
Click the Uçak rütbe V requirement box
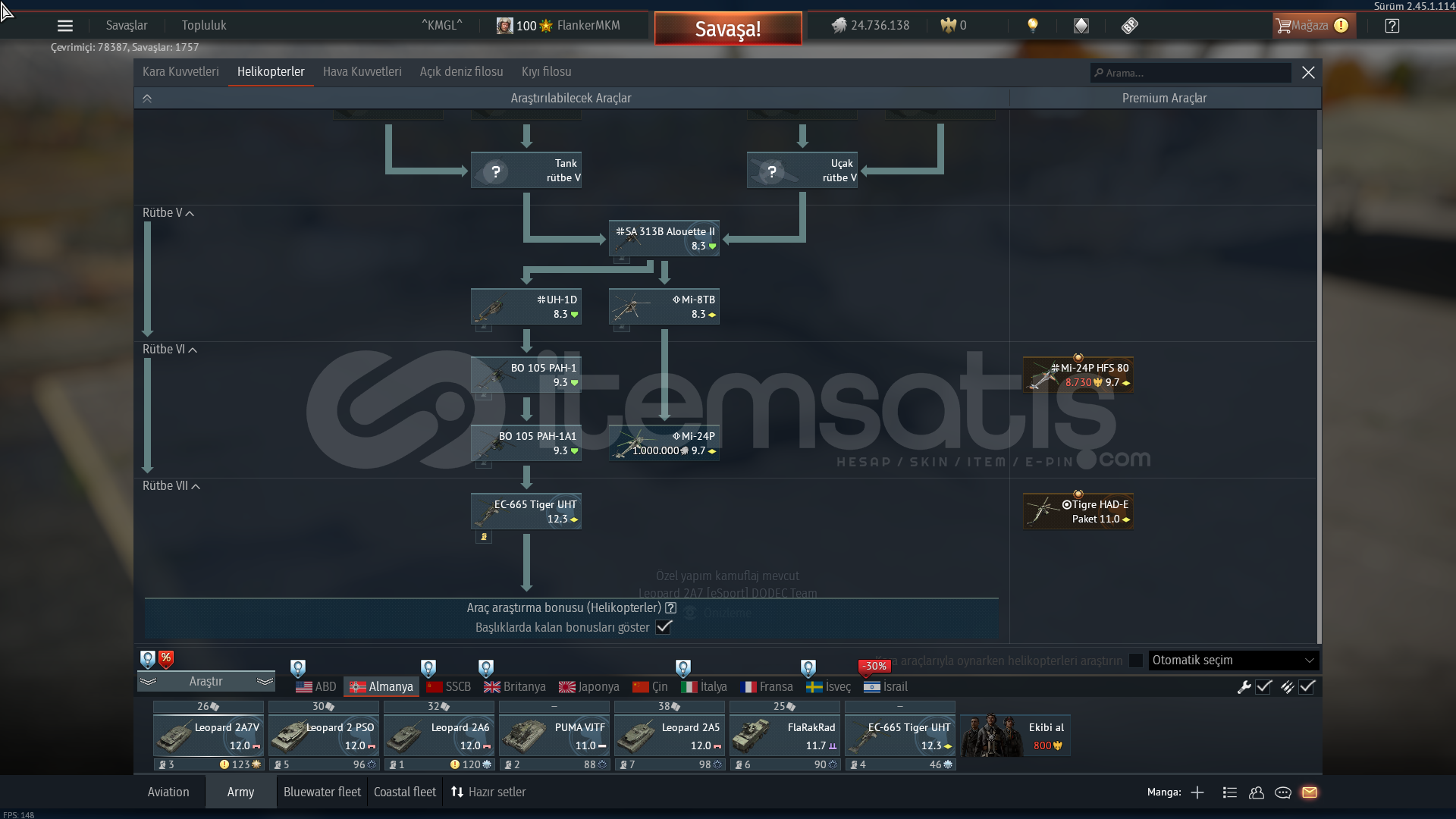pos(802,170)
